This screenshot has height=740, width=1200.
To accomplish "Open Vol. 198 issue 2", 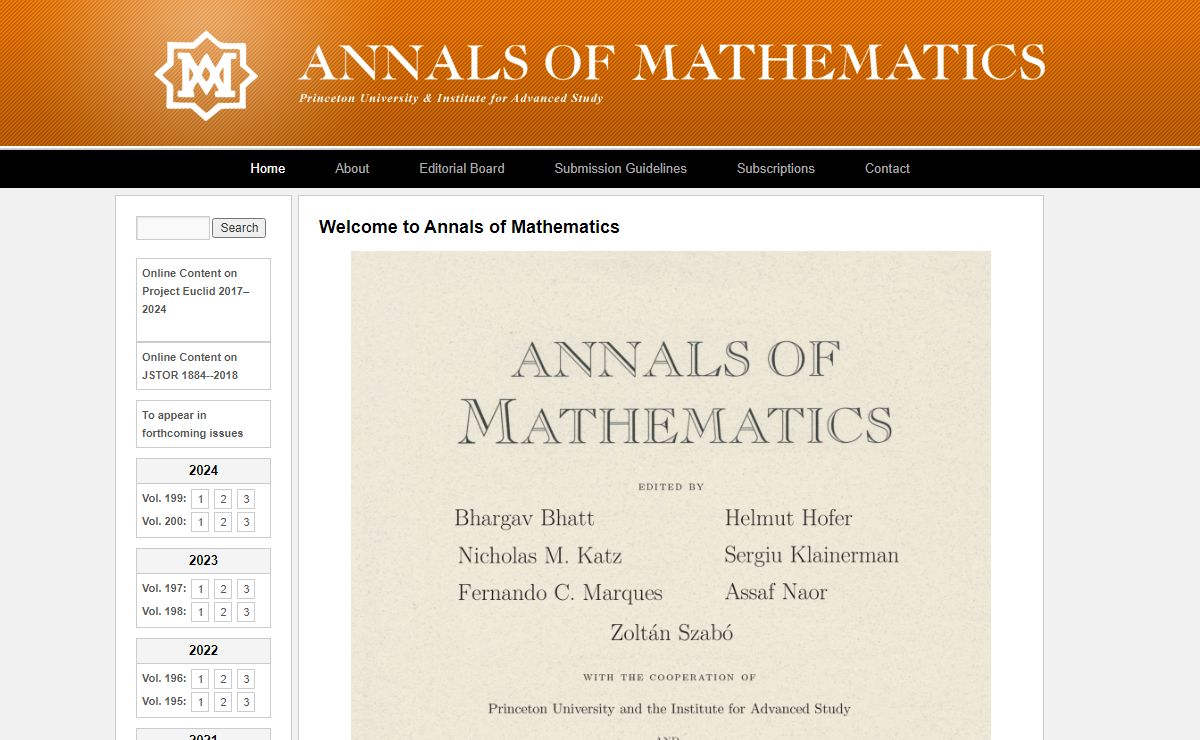I will (x=223, y=612).
